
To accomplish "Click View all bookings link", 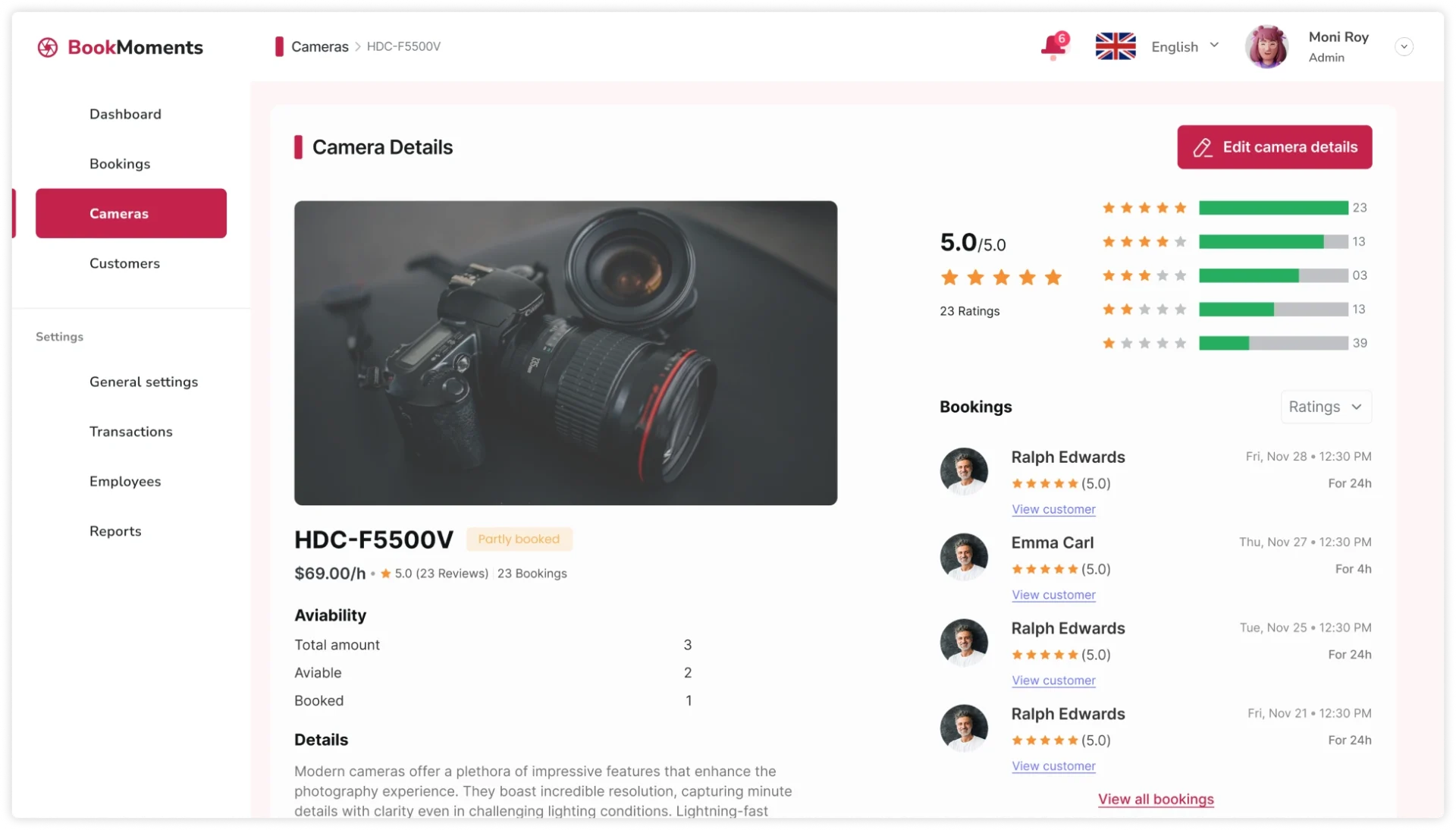I will 1156,799.
